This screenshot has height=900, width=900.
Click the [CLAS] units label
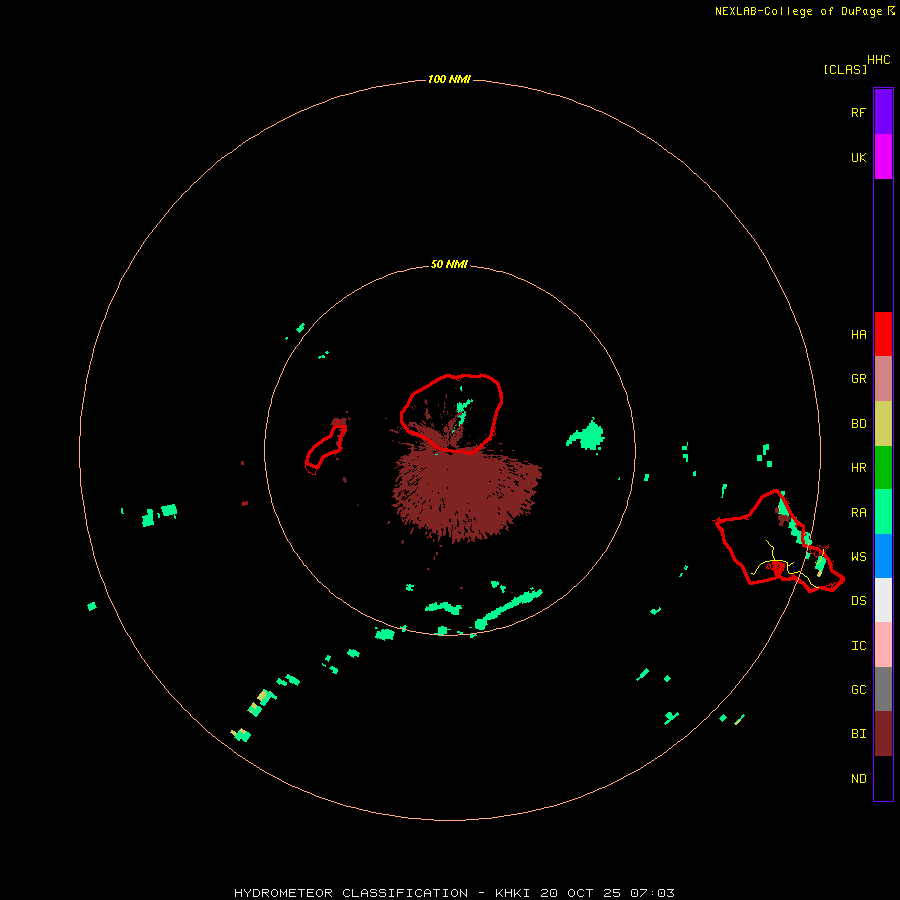click(844, 69)
